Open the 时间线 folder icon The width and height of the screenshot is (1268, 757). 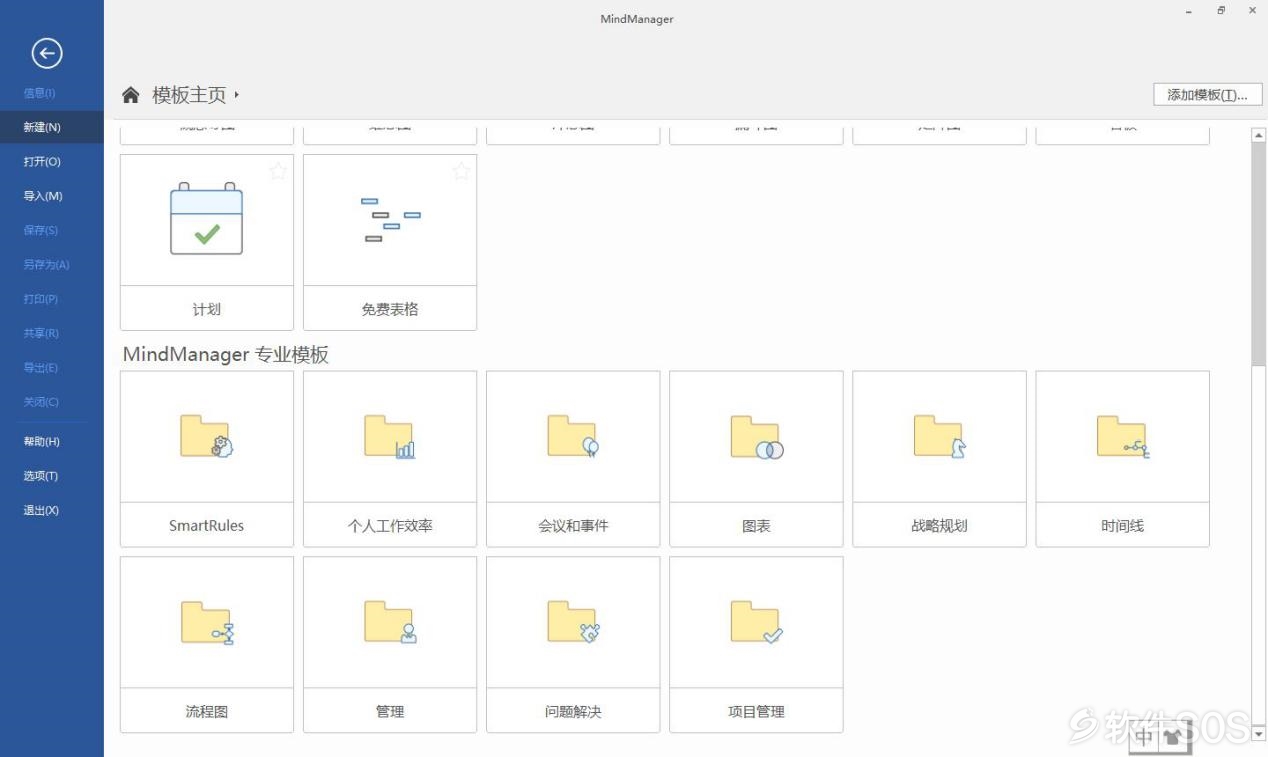coord(1122,436)
